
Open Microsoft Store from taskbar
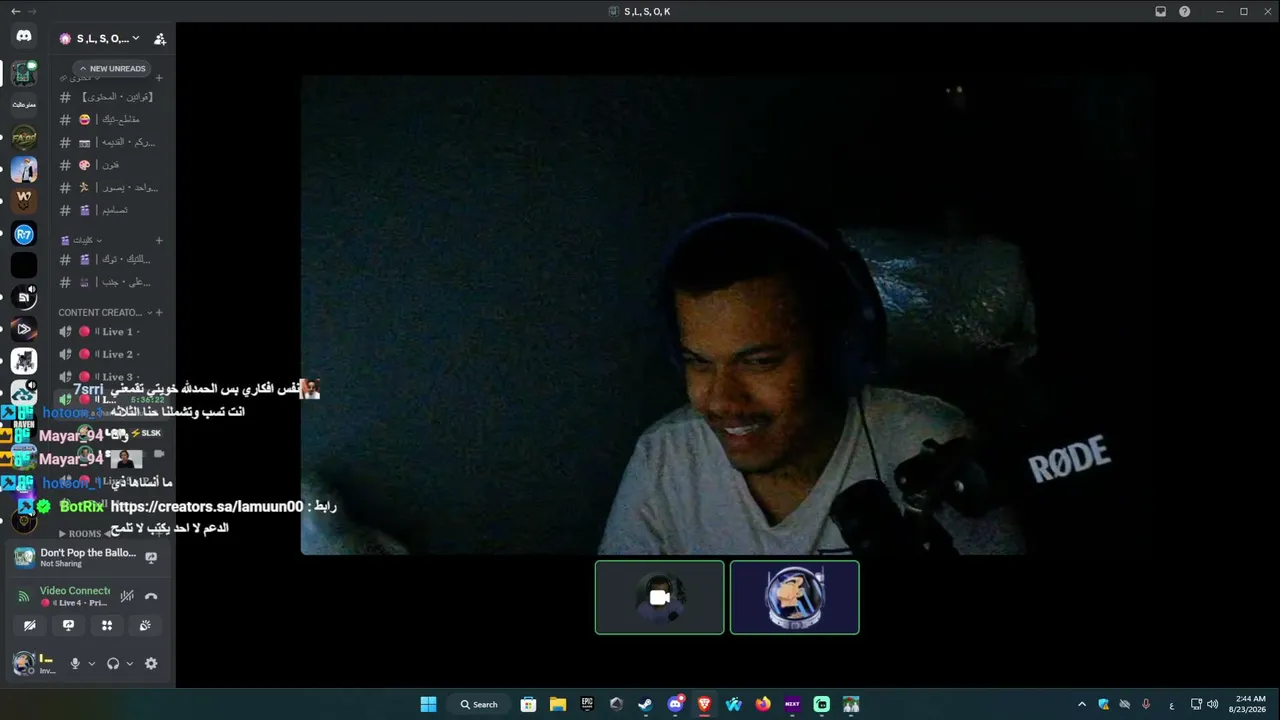(x=529, y=704)
